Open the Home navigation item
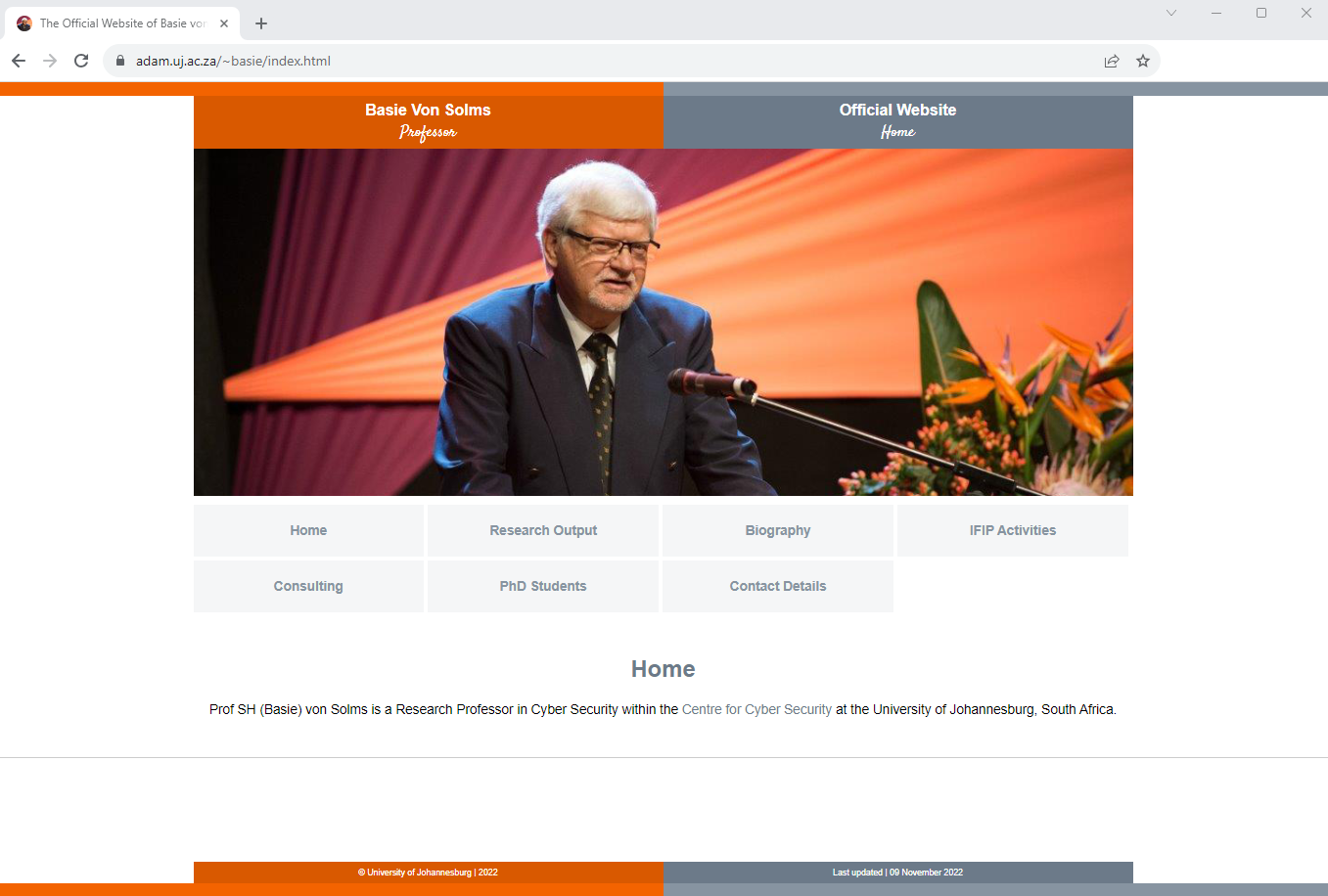 [308, 530]
